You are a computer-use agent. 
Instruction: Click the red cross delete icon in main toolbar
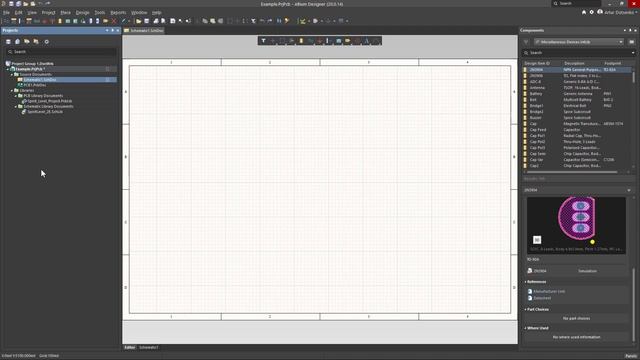click(114, 21)
